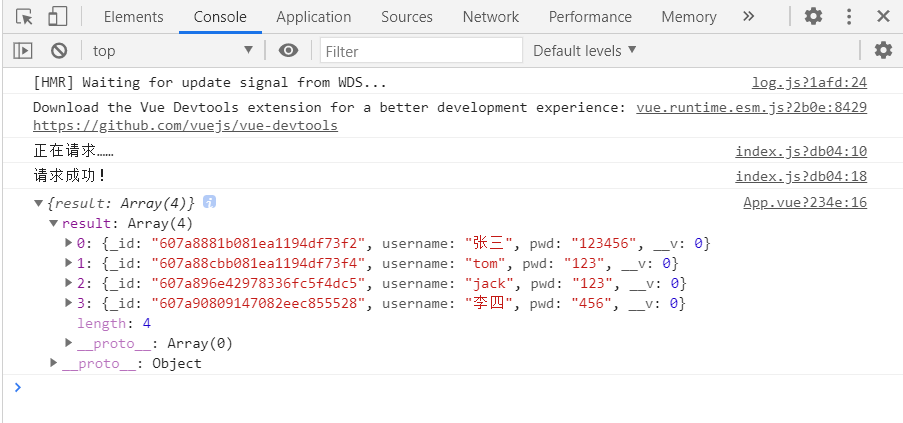903x423 pixels.
Task: Open the Network tab
Action: tap(491, 17)
